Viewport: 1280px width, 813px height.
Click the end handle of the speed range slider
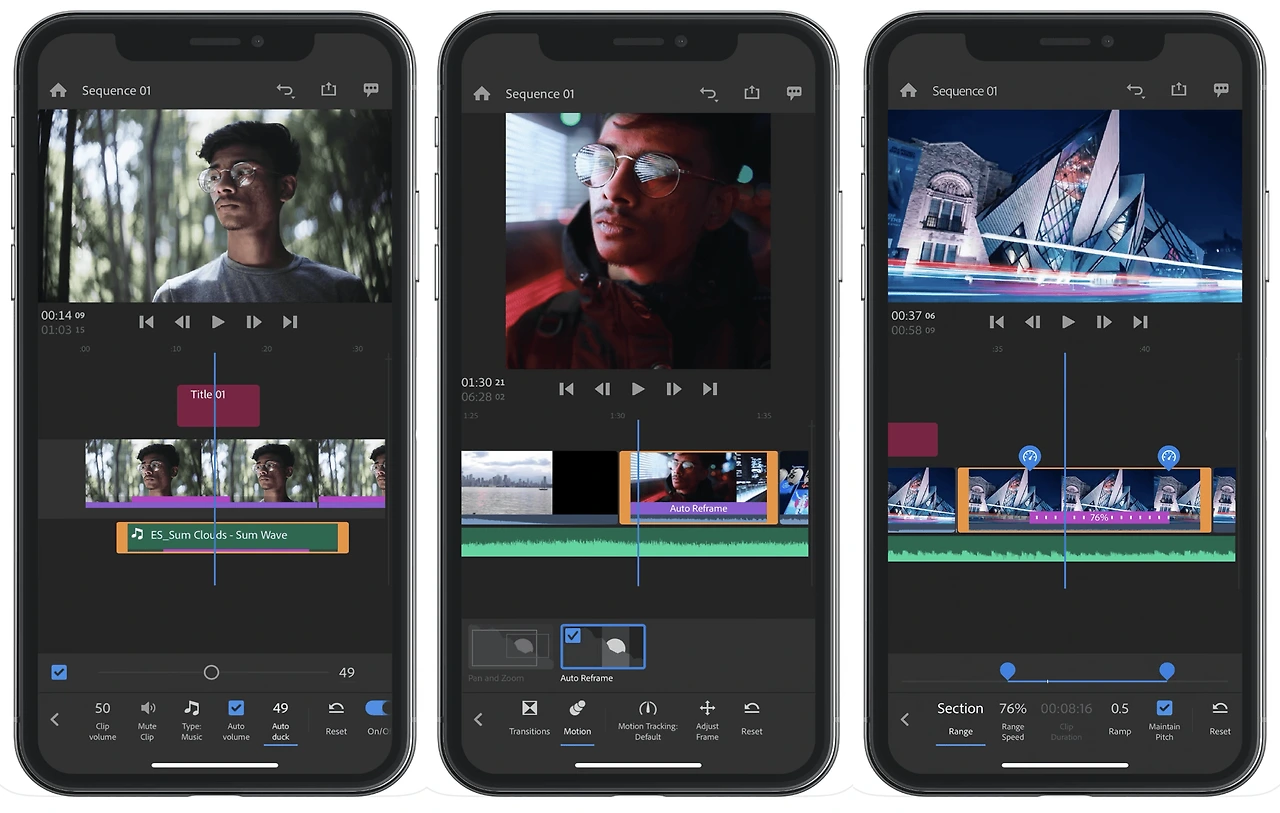[x=1166, y=671]
